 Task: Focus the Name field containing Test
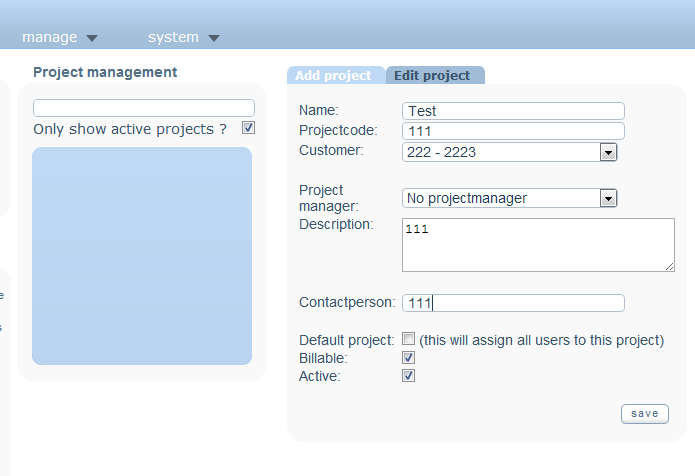513,111
